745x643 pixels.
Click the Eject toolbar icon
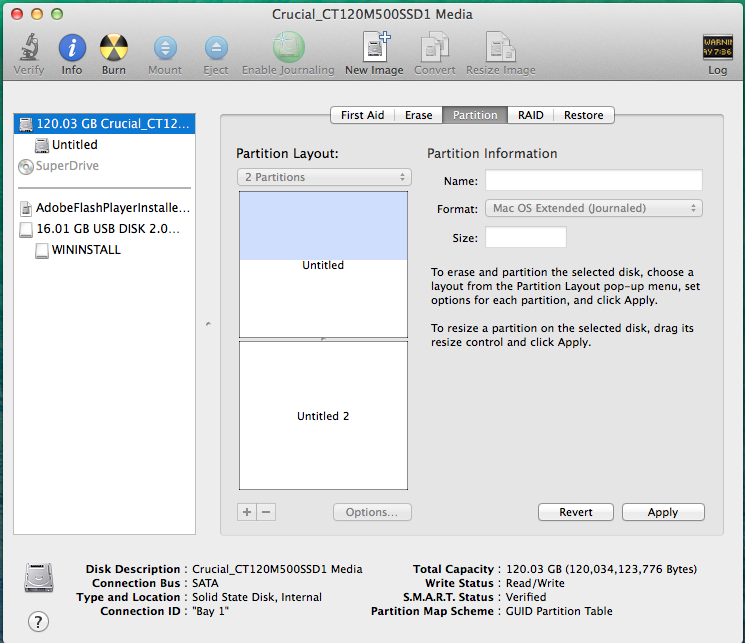[216, 48]
